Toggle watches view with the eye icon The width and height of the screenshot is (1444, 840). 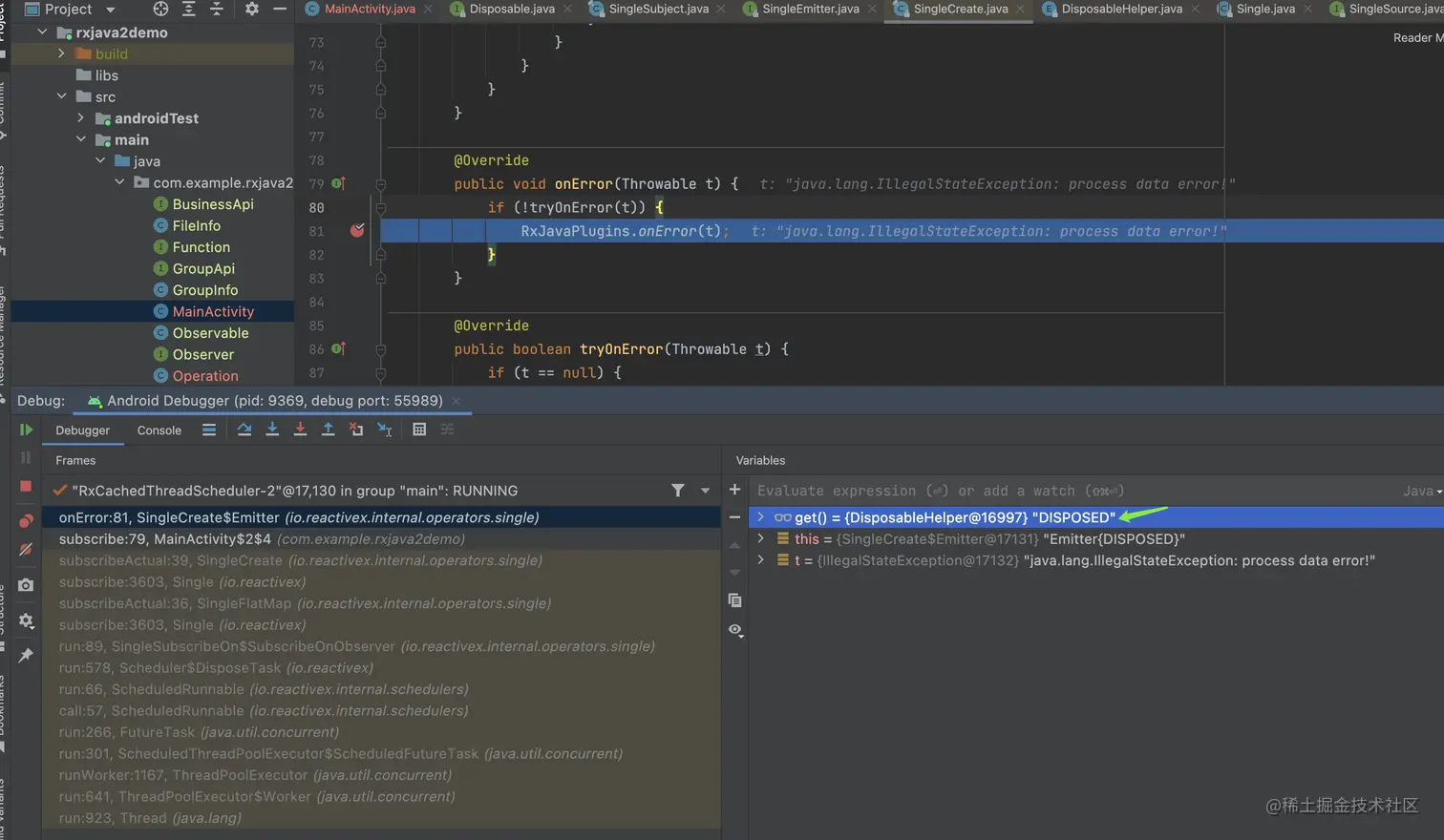[x=735, y=630]
